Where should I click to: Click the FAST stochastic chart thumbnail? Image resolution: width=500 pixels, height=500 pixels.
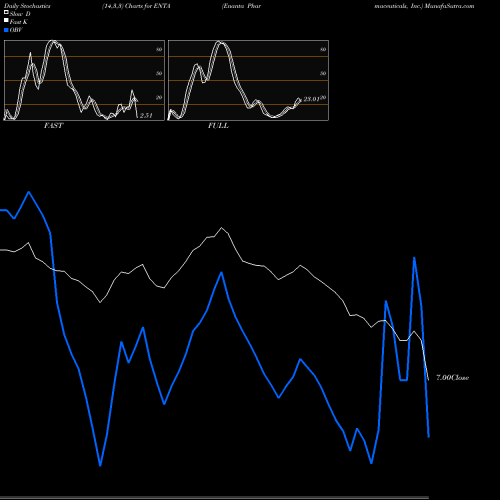point(84,80)
